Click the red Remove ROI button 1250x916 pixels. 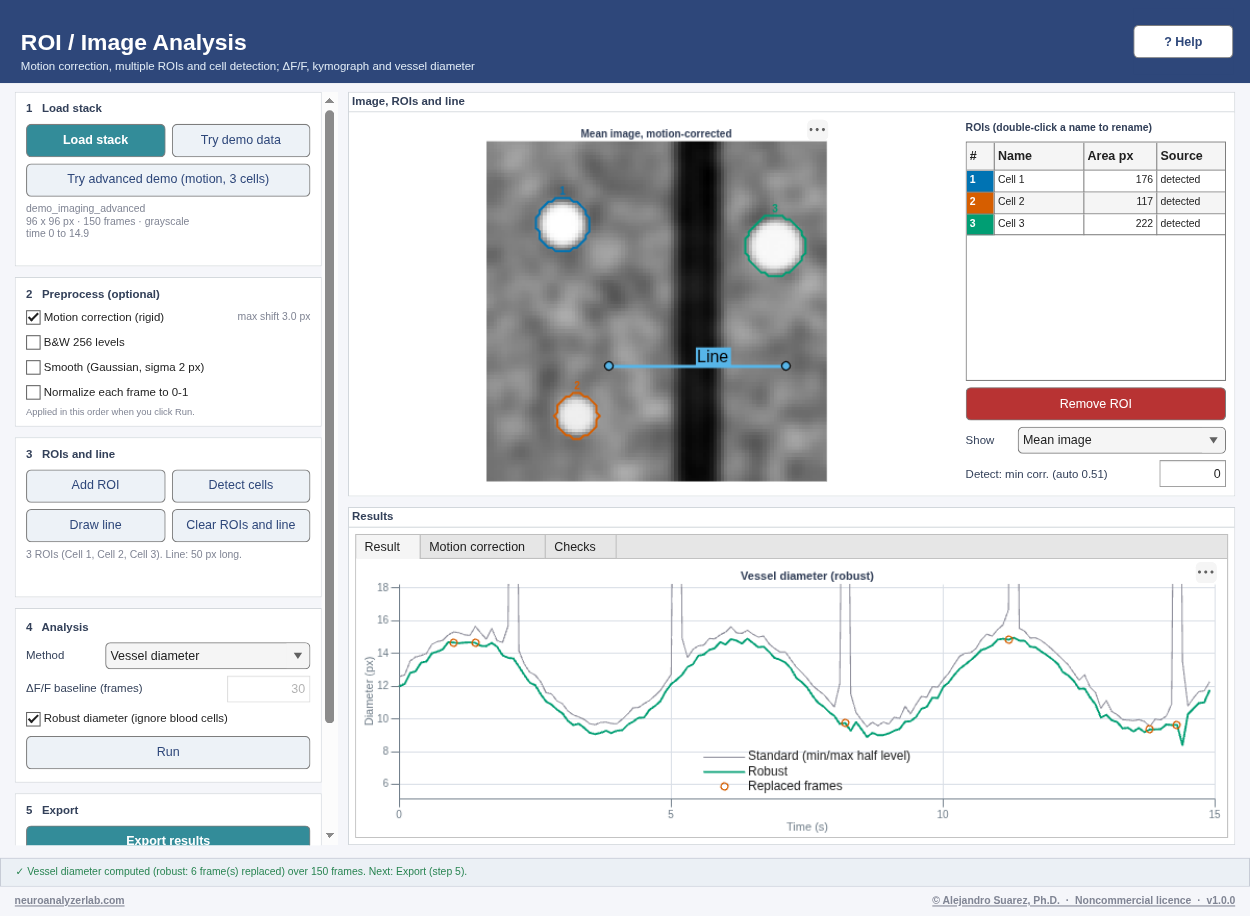pyautogui.click(x=1095, y=404)
